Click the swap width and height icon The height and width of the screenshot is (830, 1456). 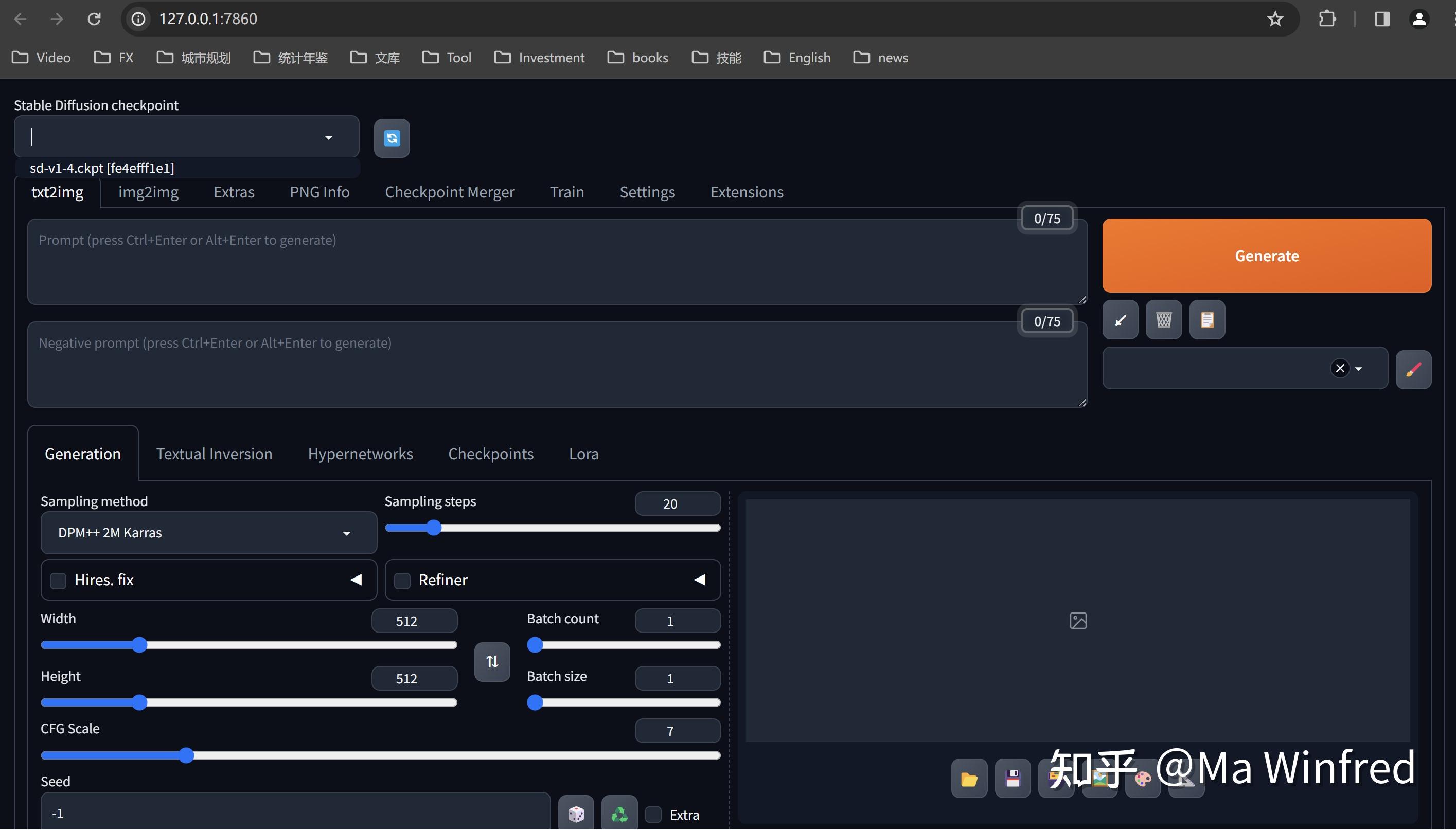492,662
